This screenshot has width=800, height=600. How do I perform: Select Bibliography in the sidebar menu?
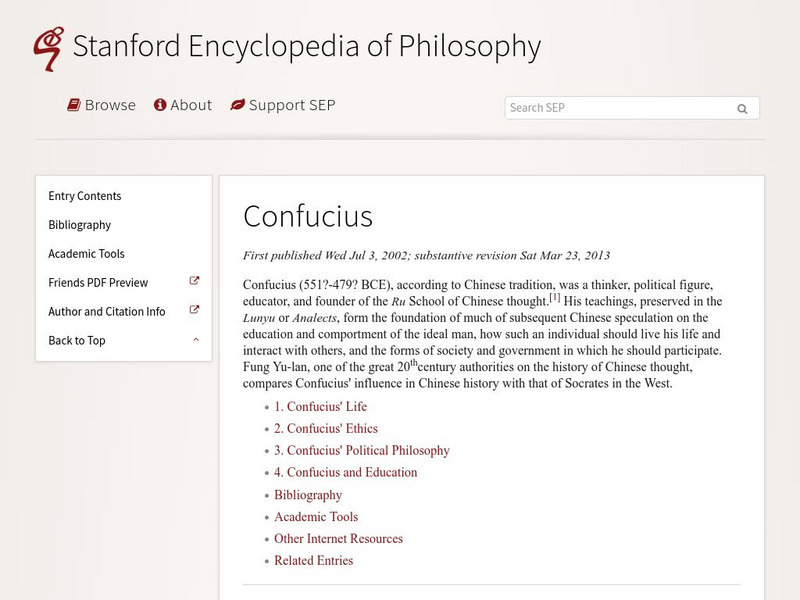point(80,225)
